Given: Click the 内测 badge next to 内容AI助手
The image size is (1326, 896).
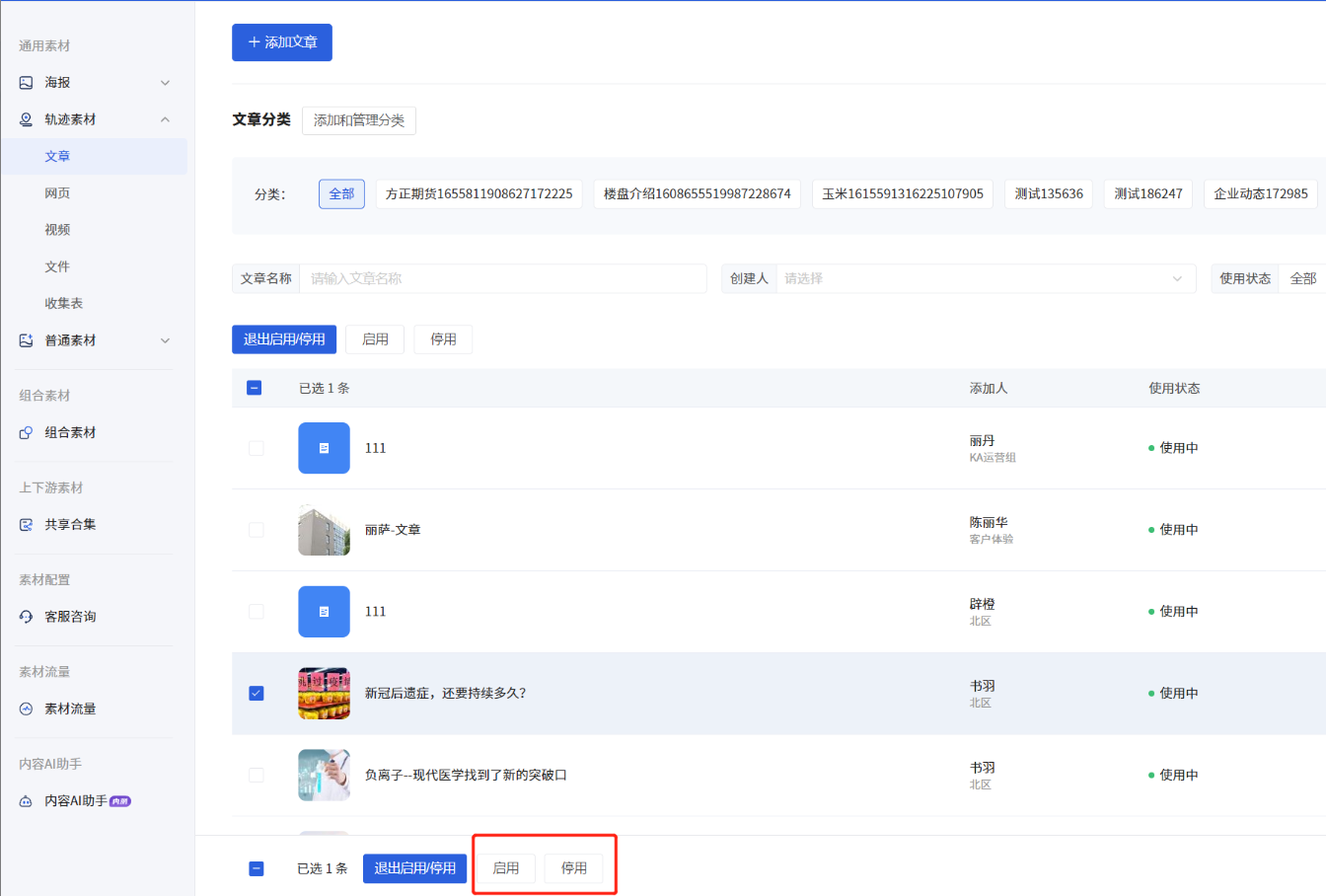Looking at the screenshot, I should [x=120, y=801].
